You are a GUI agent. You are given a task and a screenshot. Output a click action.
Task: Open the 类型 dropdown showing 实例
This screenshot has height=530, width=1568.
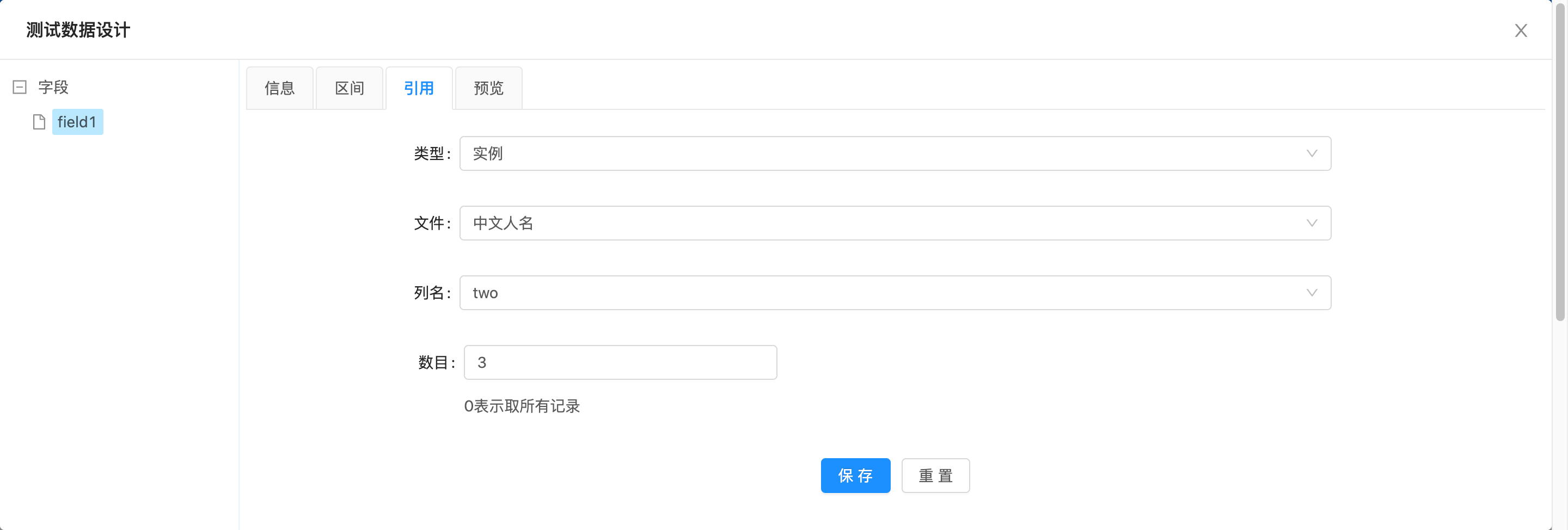(x=883, y=153)
